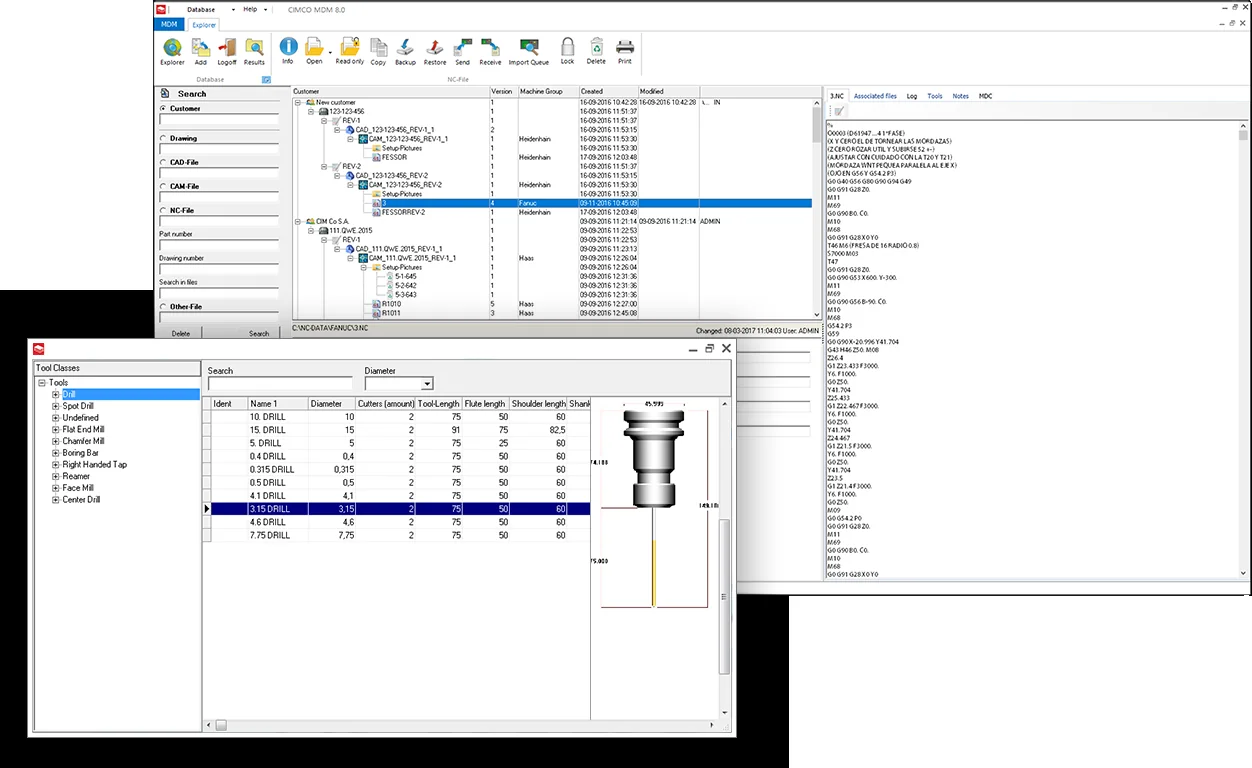Click the CIMCO logo in the MDM title bar
1252x768 pixels.
click(x=162, y=9)
